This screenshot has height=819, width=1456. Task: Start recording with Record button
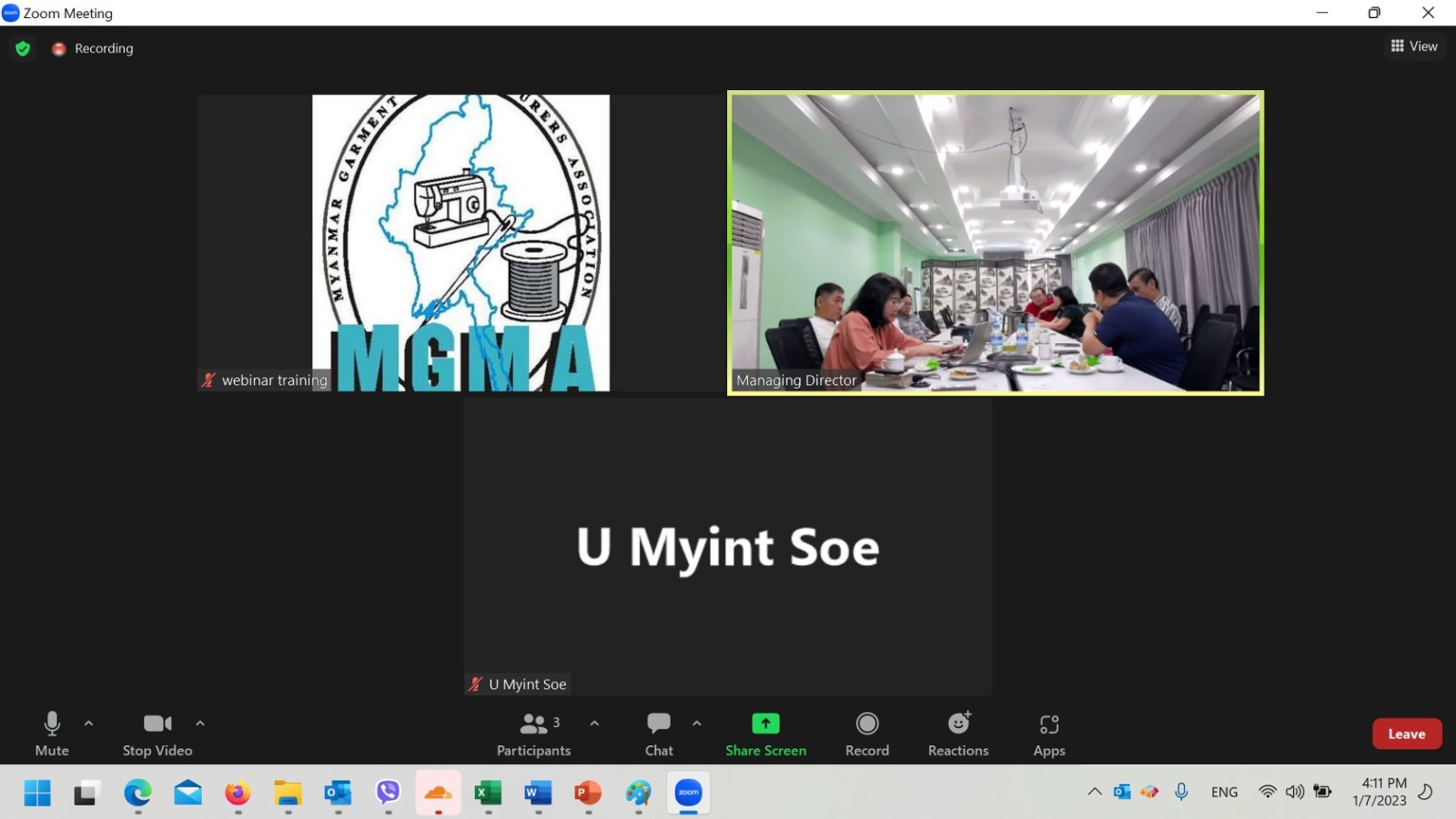(867, 733)
